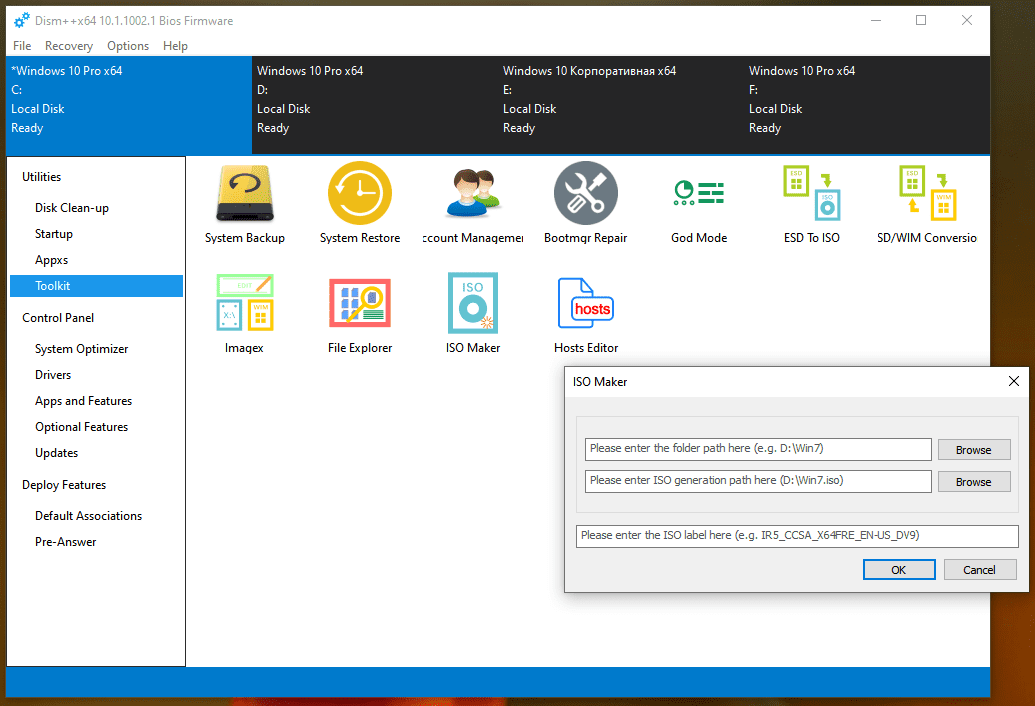The width and height of the screenshot is (1035, 706).
Task: Minimize the Dism++ window
Action: (x=876, y=20)
